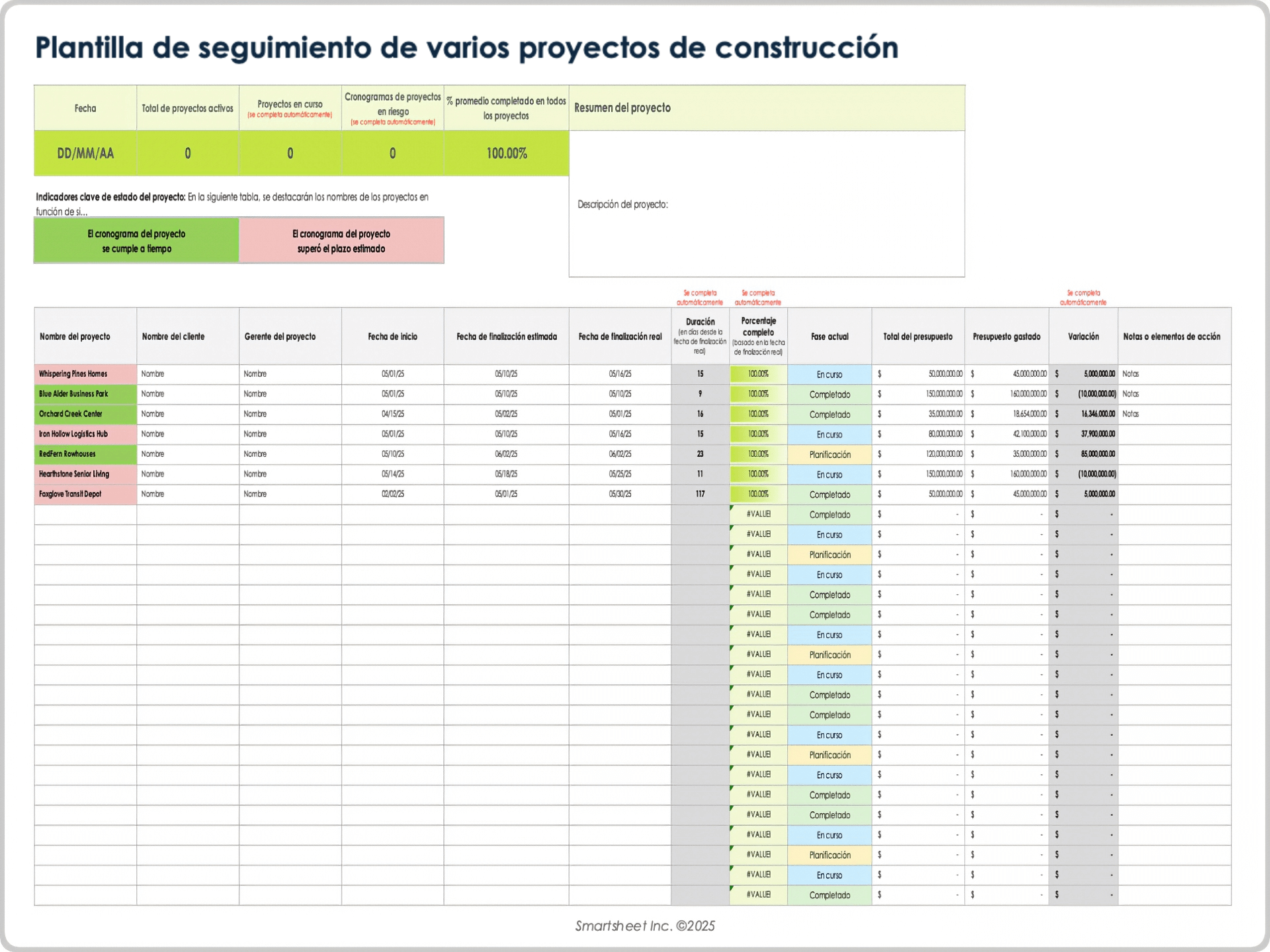Click the 02/02/25 start date for Foxglove Transit Depot
1270x952 pixels.
tap(392, 494)
